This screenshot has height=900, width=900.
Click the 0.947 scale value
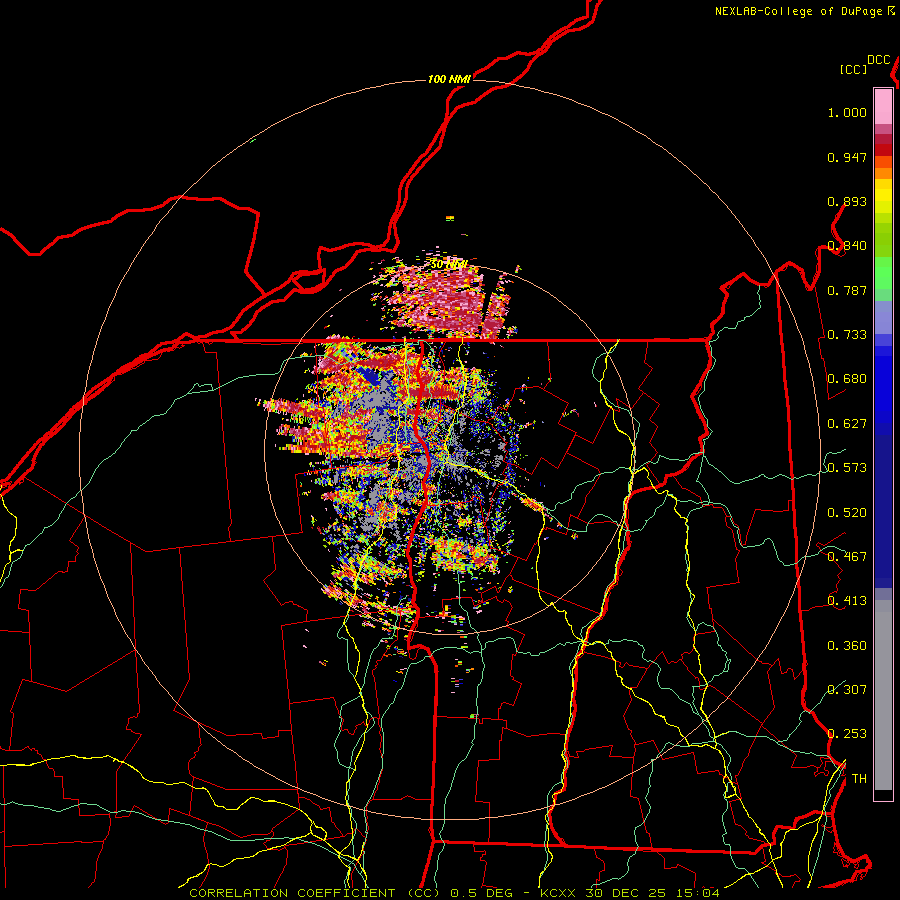click(x=847, y=157)
